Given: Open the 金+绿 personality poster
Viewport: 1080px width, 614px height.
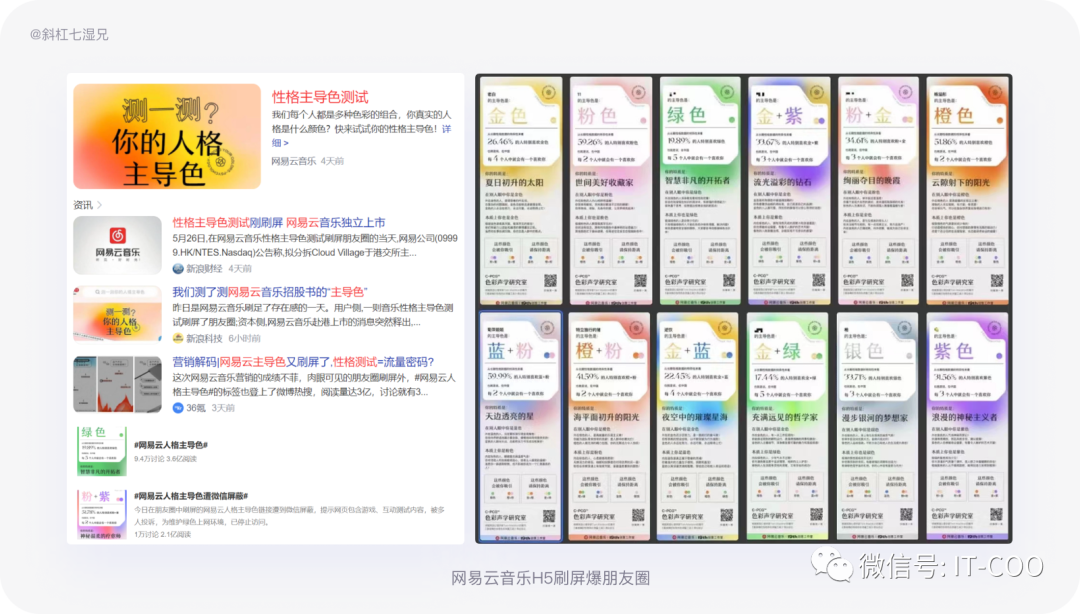Looking at the screenshot, I should point(788,427).
